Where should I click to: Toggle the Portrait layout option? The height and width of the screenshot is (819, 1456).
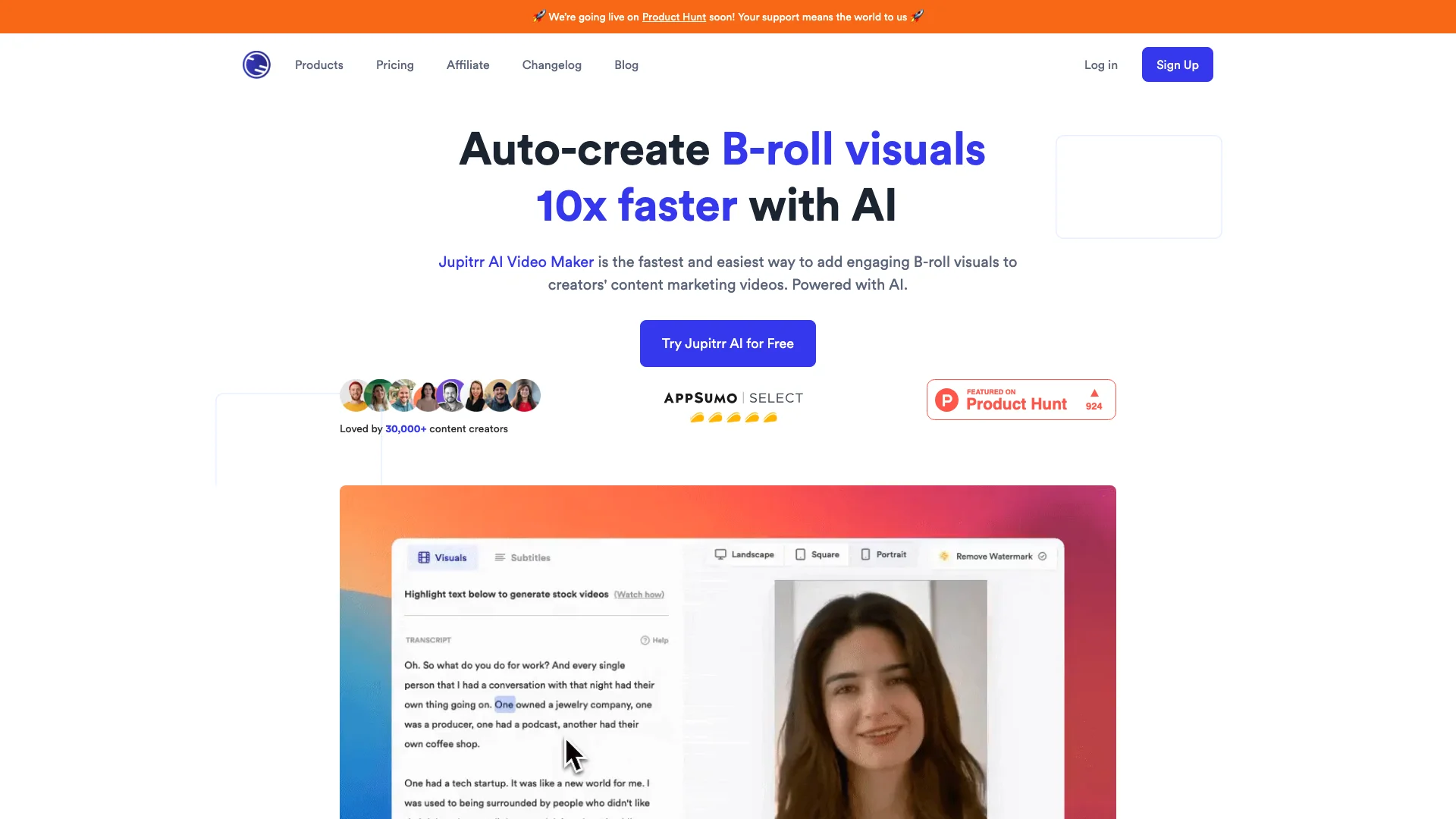point(885,554)
